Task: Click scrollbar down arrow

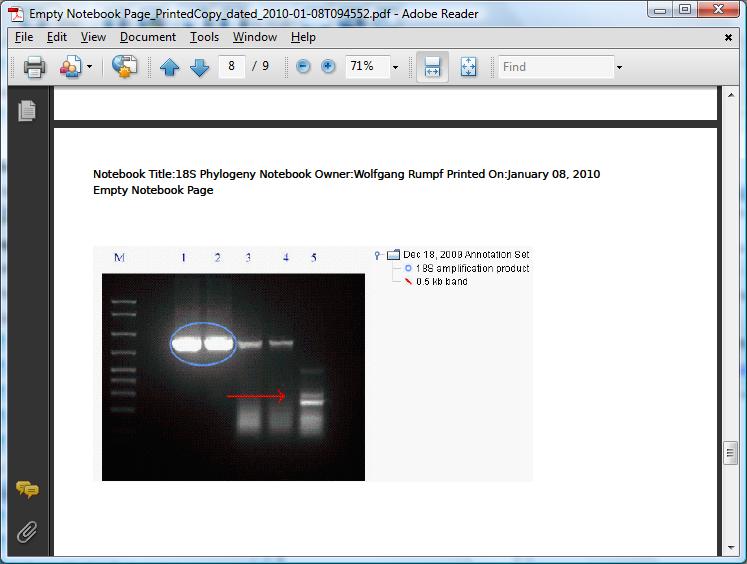Action: pyautogui.click(x=731, y=548)
